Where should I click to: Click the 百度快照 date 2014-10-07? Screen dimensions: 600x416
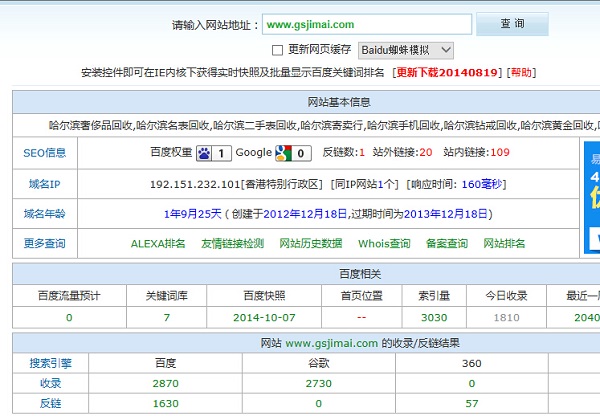pos(264,318)
